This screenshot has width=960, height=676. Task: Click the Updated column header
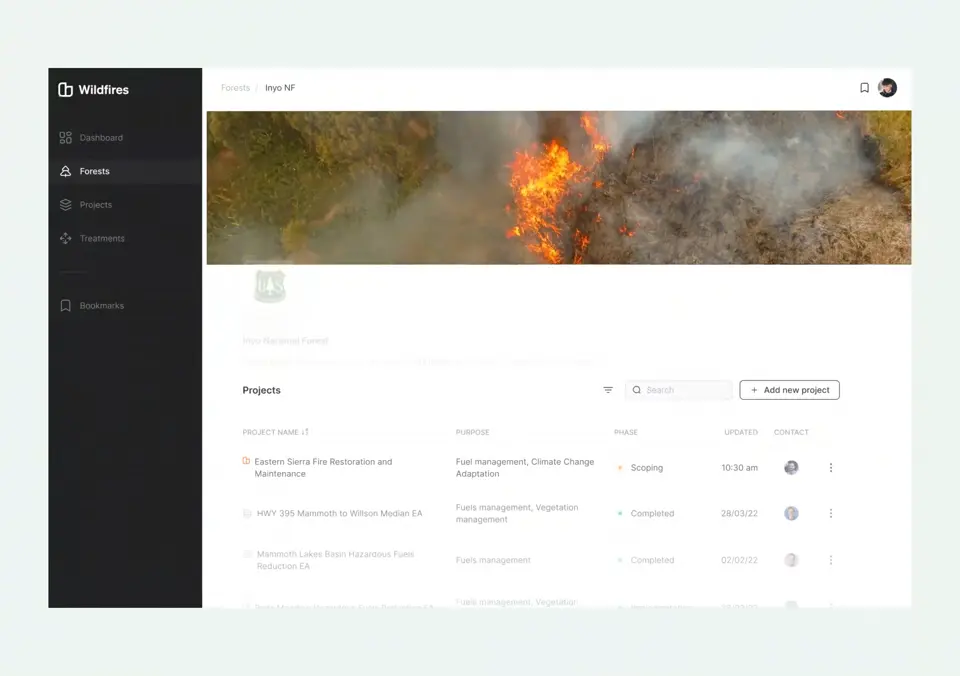(741, 432)
